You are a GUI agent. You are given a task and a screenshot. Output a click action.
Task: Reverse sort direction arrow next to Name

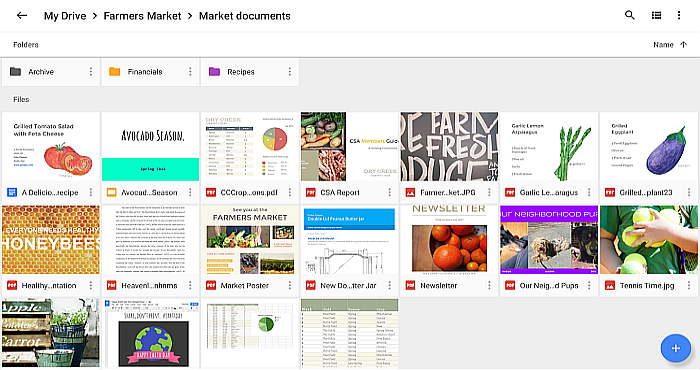tap(683, 45)
